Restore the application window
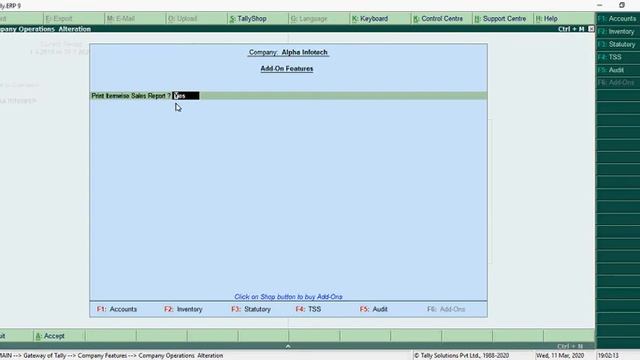640x360 pixels. pyautogui.click(x=622, y=5)
